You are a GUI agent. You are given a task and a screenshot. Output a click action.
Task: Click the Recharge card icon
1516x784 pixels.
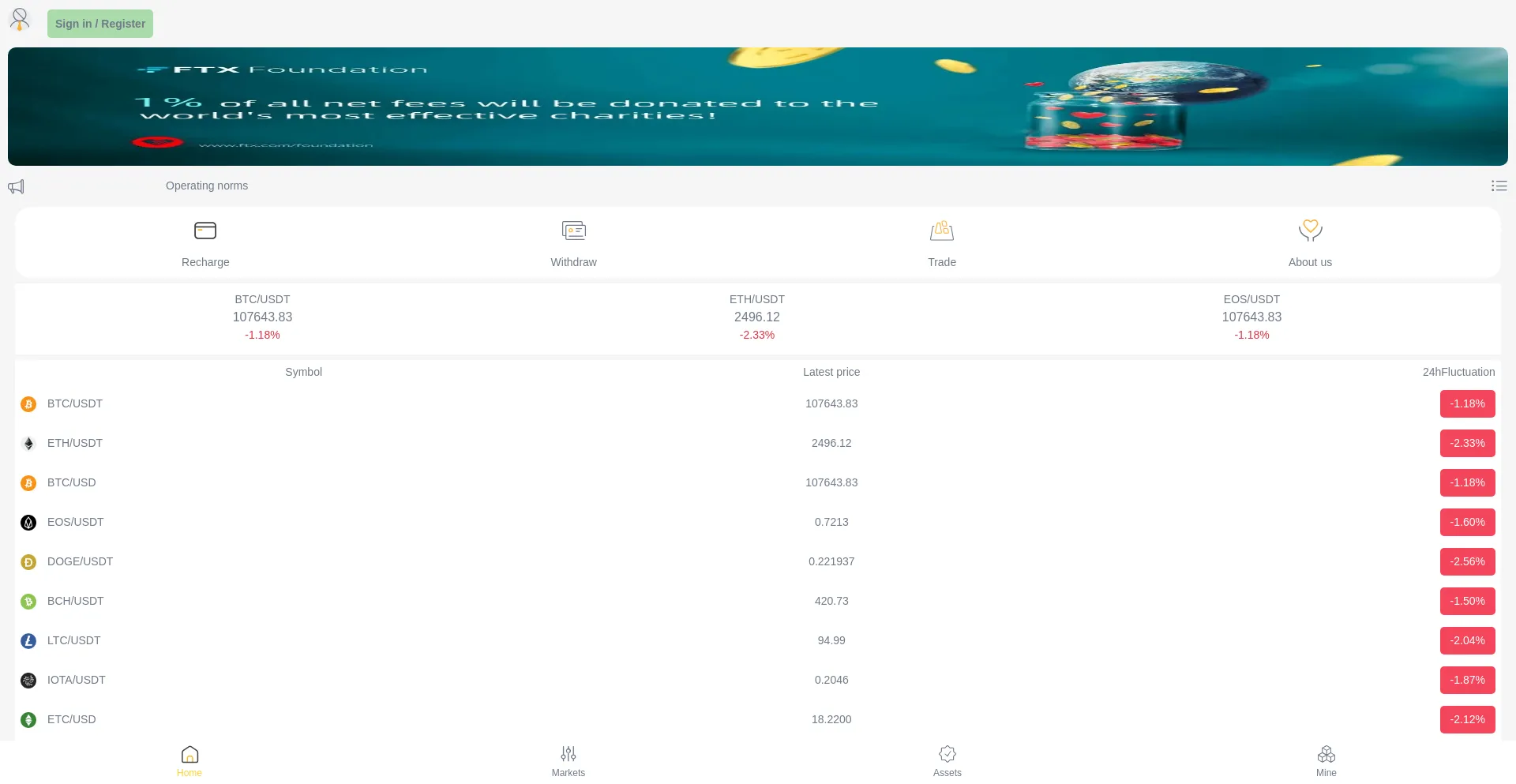(x=205, y=231)
